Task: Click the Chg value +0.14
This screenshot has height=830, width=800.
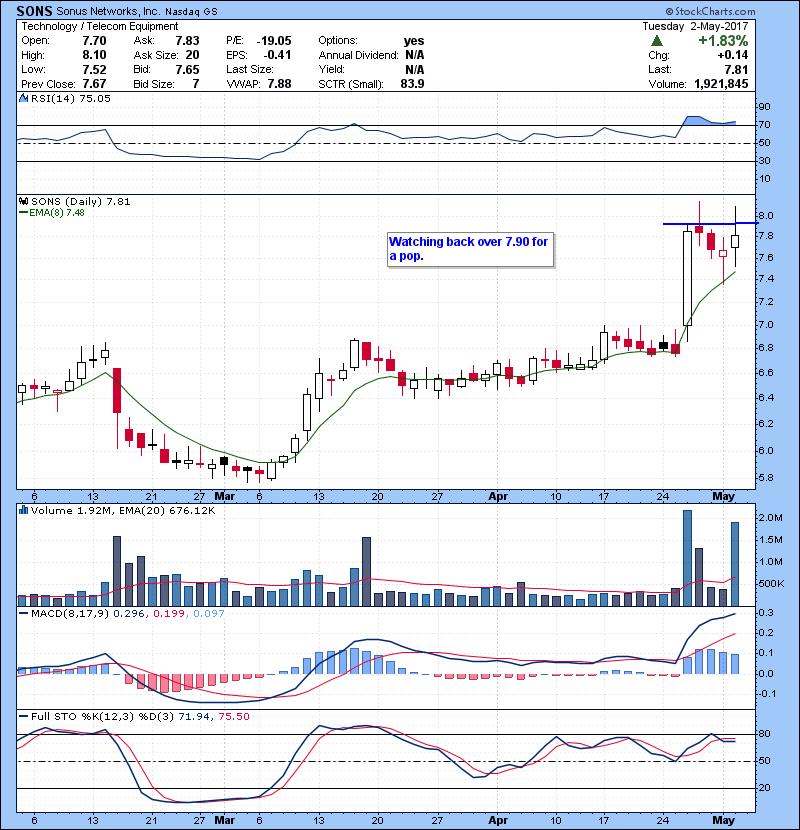Action: 733,55
